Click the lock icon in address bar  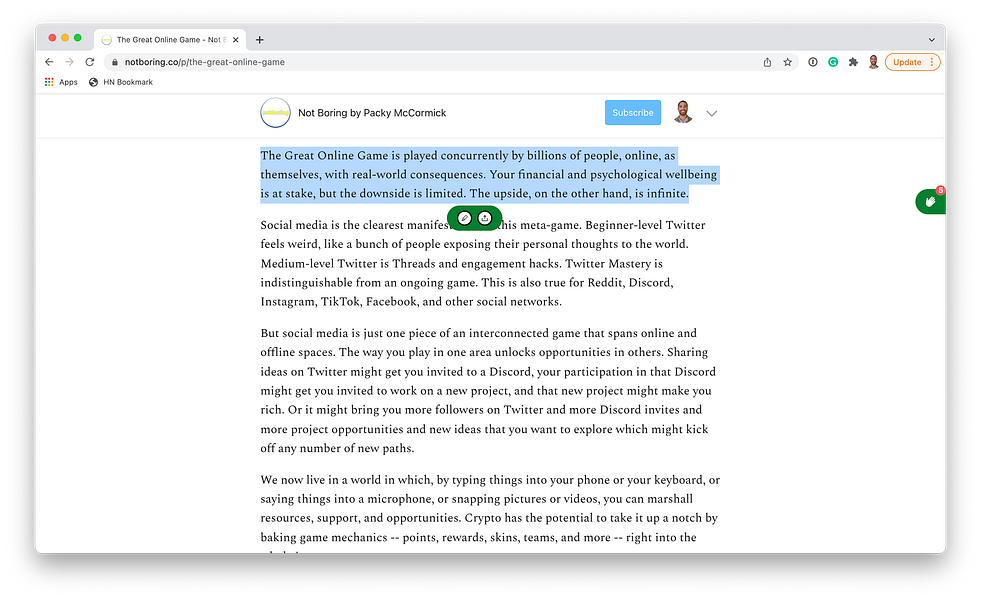114,62
